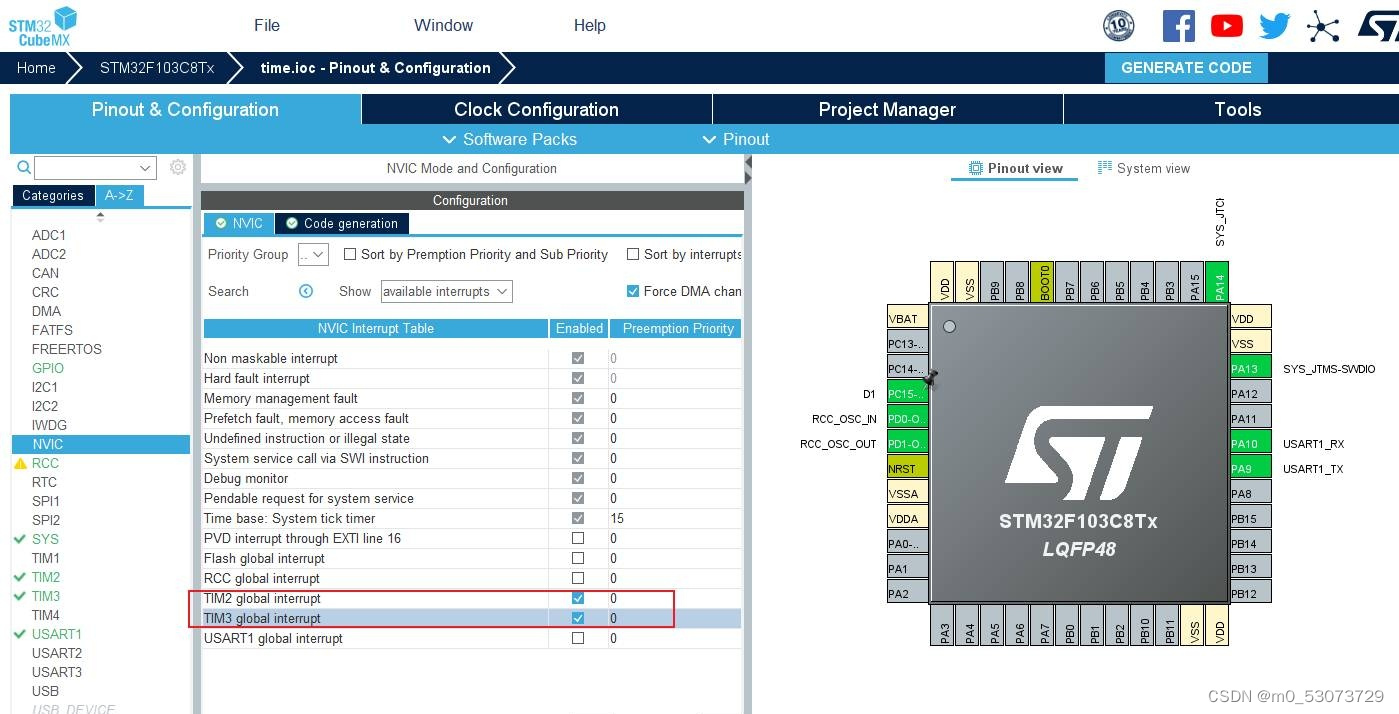The image size is (1399, 714).
Task: Select SYS in the peripheral list
Action: pos(45,539)
